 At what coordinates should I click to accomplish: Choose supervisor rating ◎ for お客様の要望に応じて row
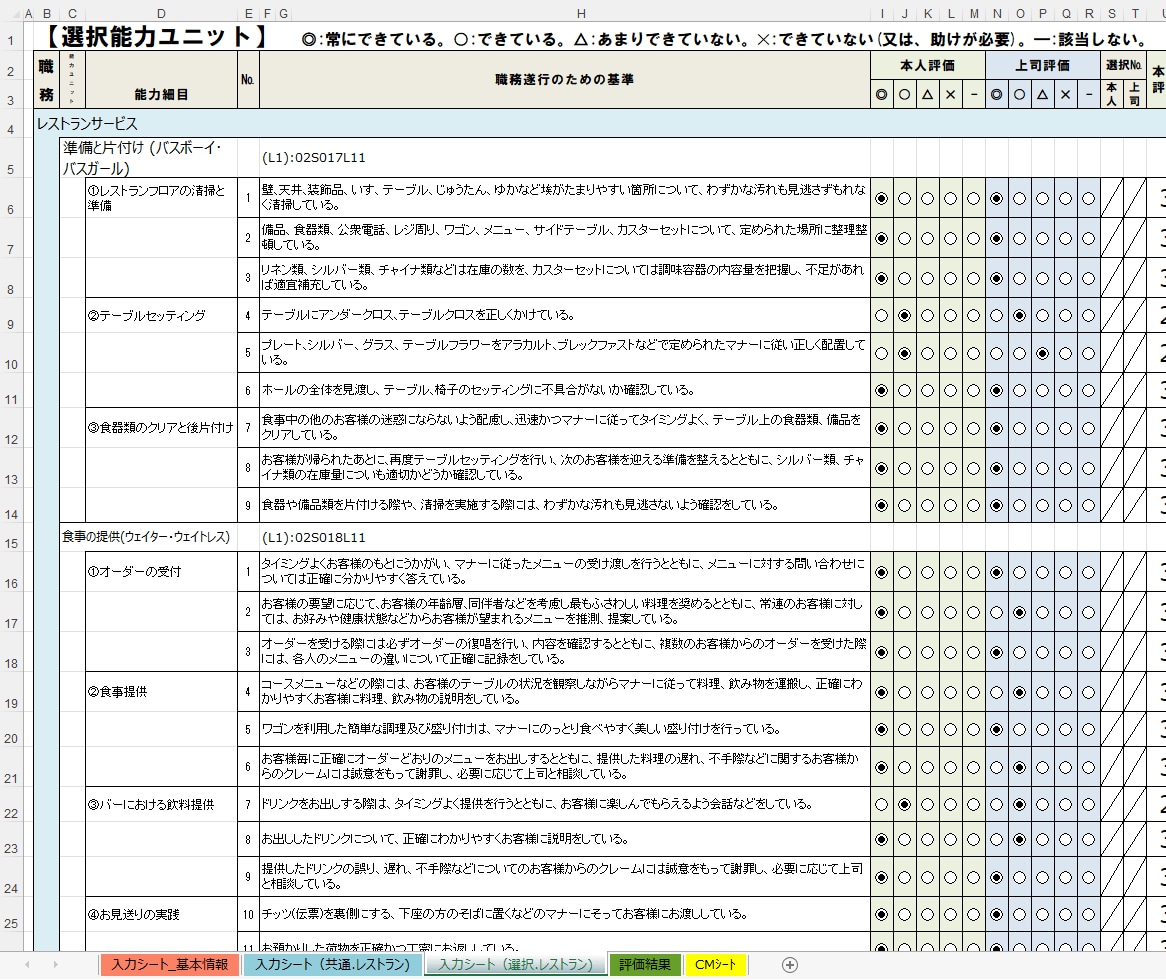coord(996,613)
